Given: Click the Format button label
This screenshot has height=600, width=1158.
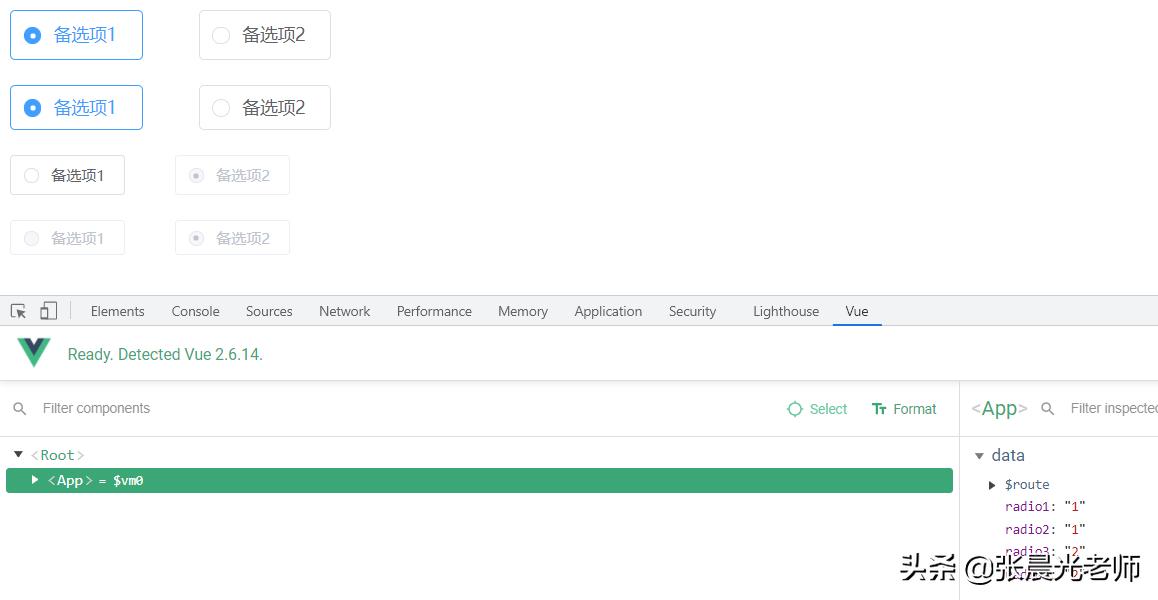Looking at the screenshot, I should (914, 409).
